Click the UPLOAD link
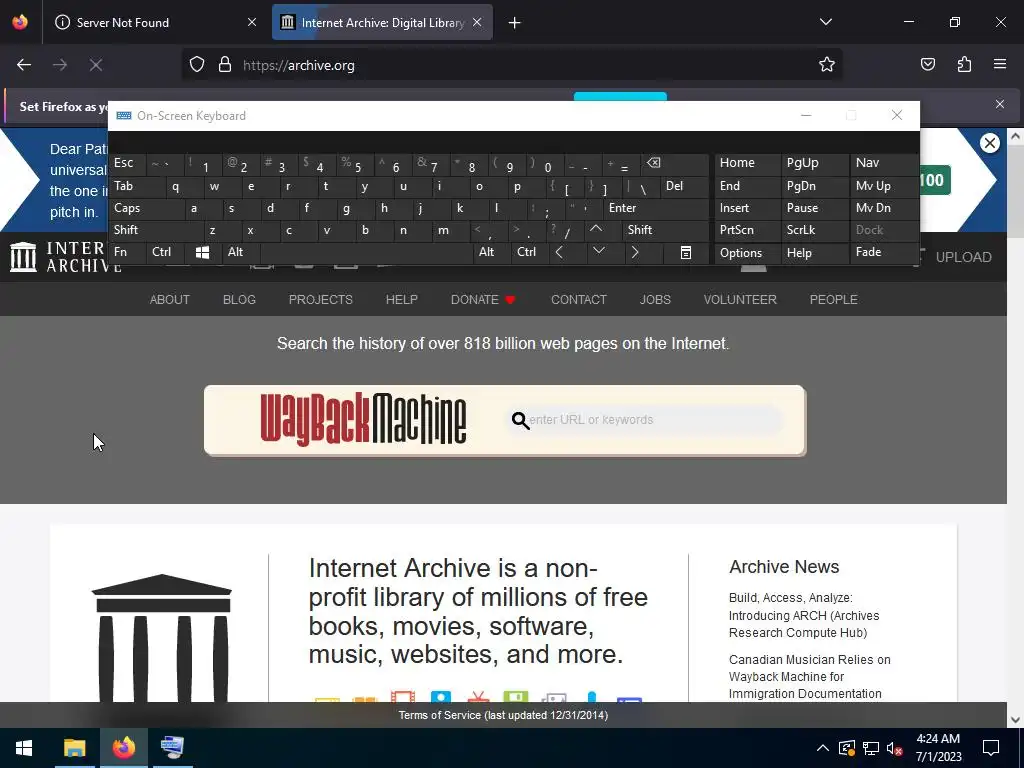The width and height of the screenshot is (1024, 768). point(963,257)
